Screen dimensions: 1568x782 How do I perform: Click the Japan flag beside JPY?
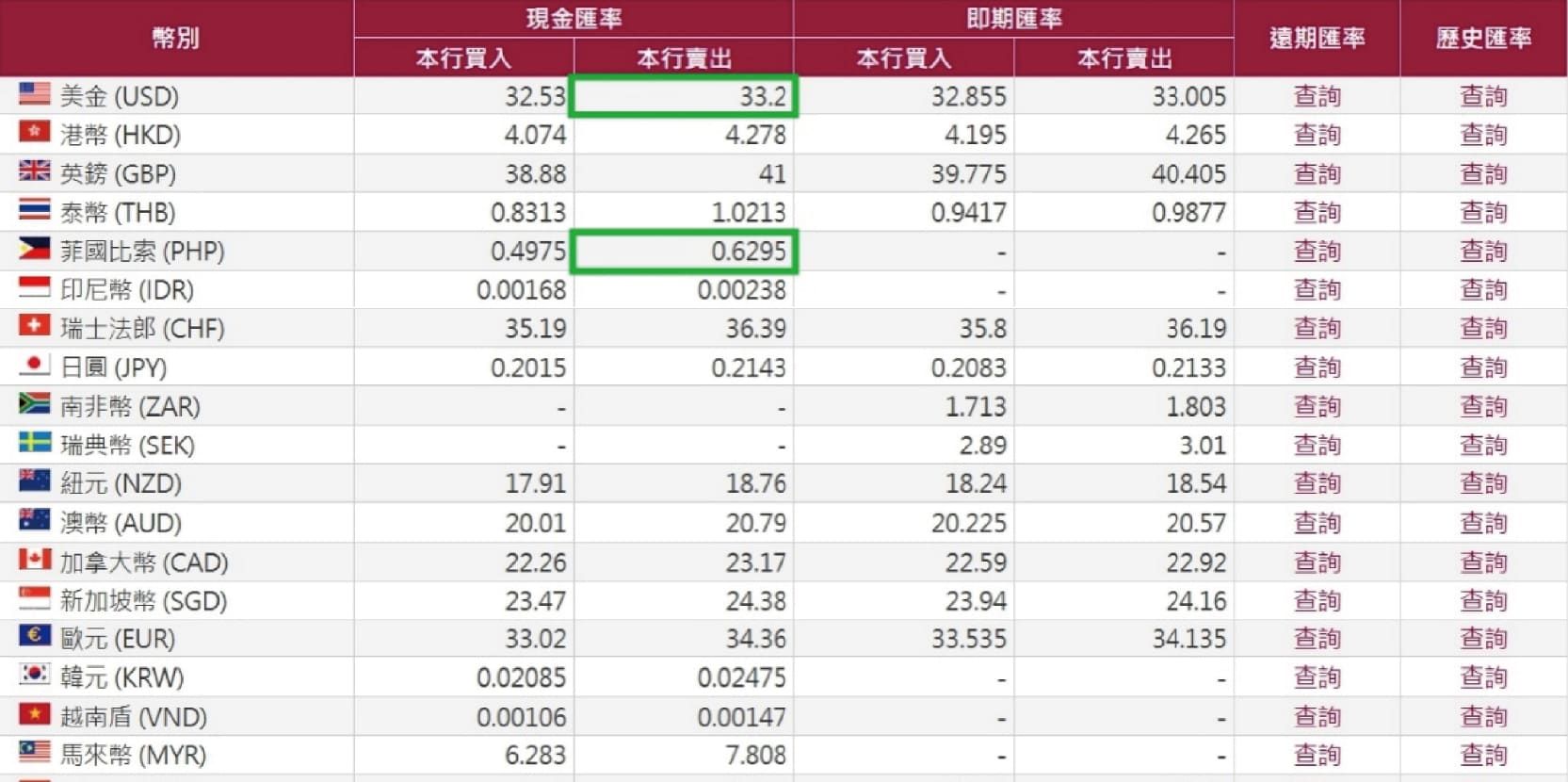(x=35, y=365)
